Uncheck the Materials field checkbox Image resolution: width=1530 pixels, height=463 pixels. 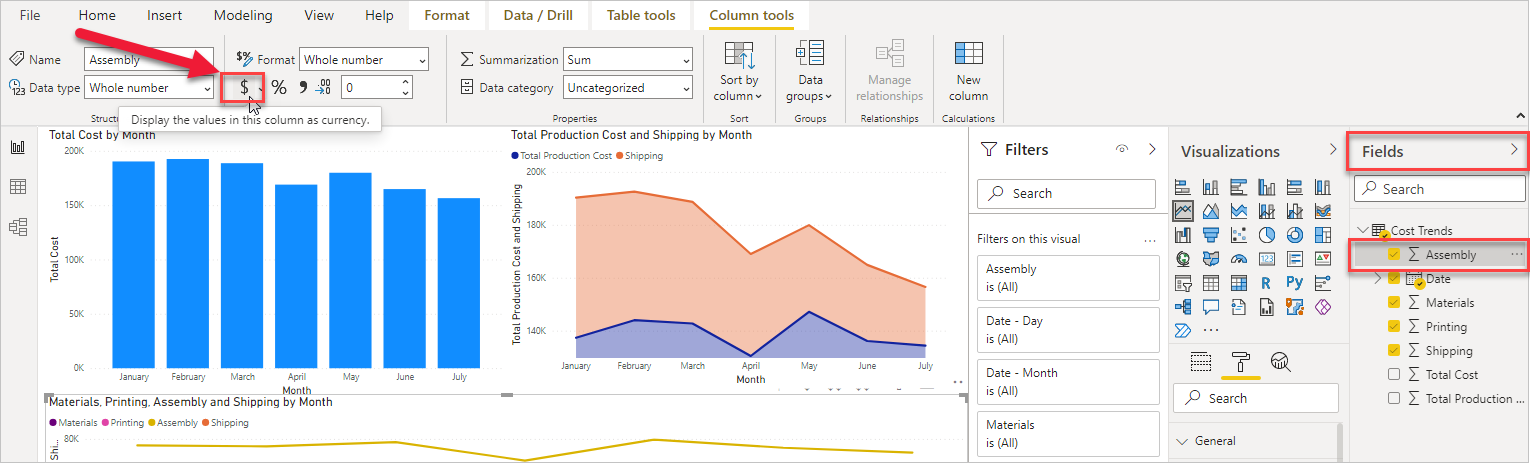pos(1394,302)
